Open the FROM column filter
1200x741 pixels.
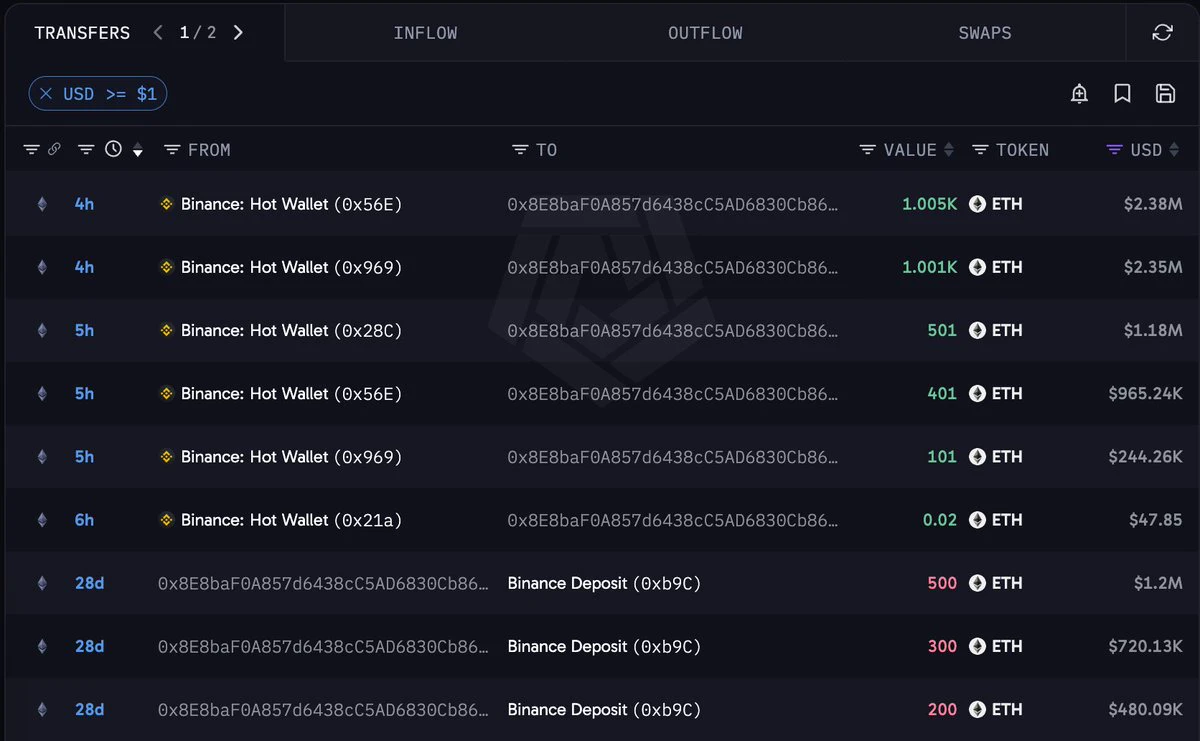172,150
